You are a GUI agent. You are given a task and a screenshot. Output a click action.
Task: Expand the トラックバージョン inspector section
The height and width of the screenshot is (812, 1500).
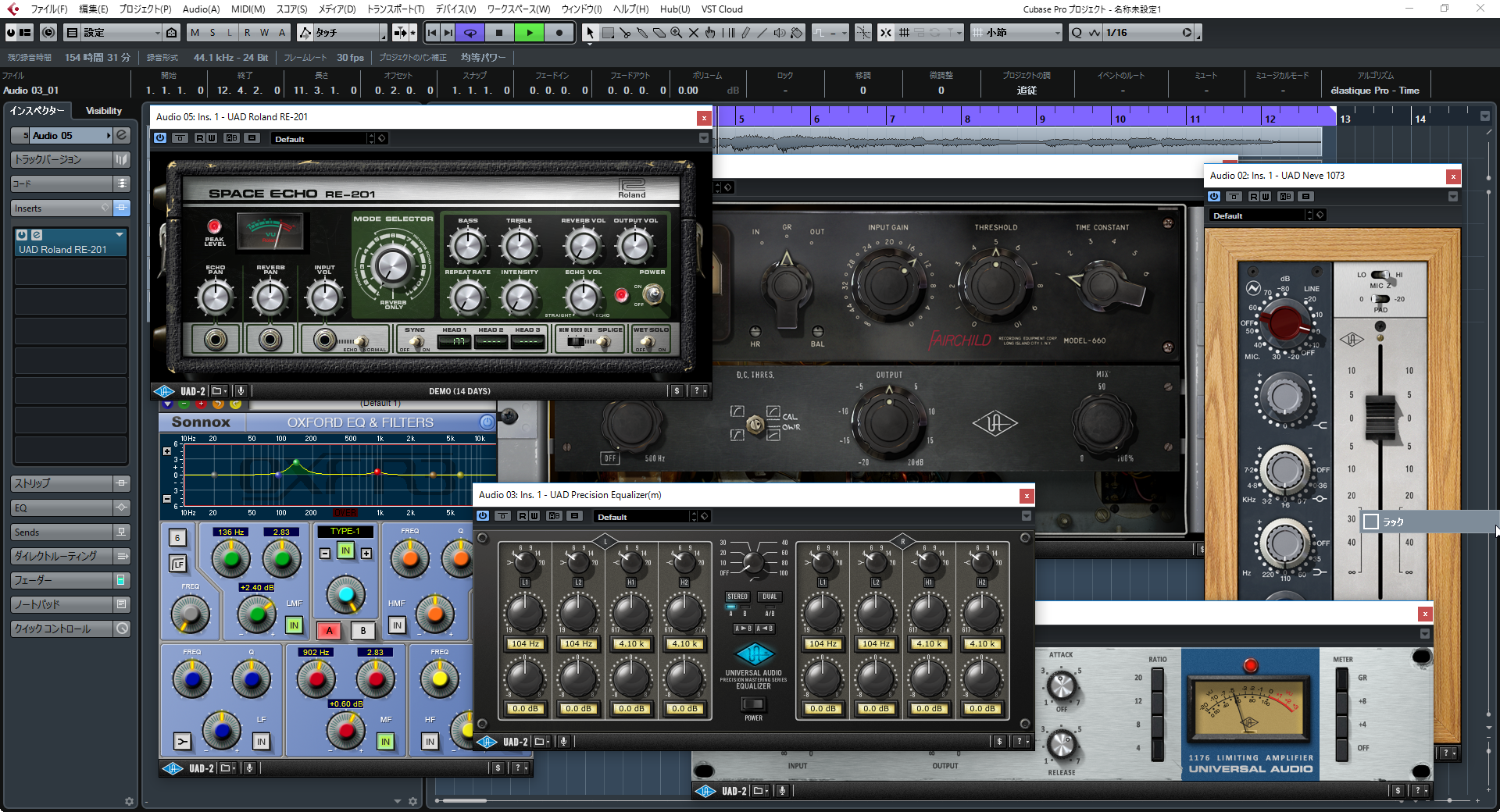tap(62, 159)
